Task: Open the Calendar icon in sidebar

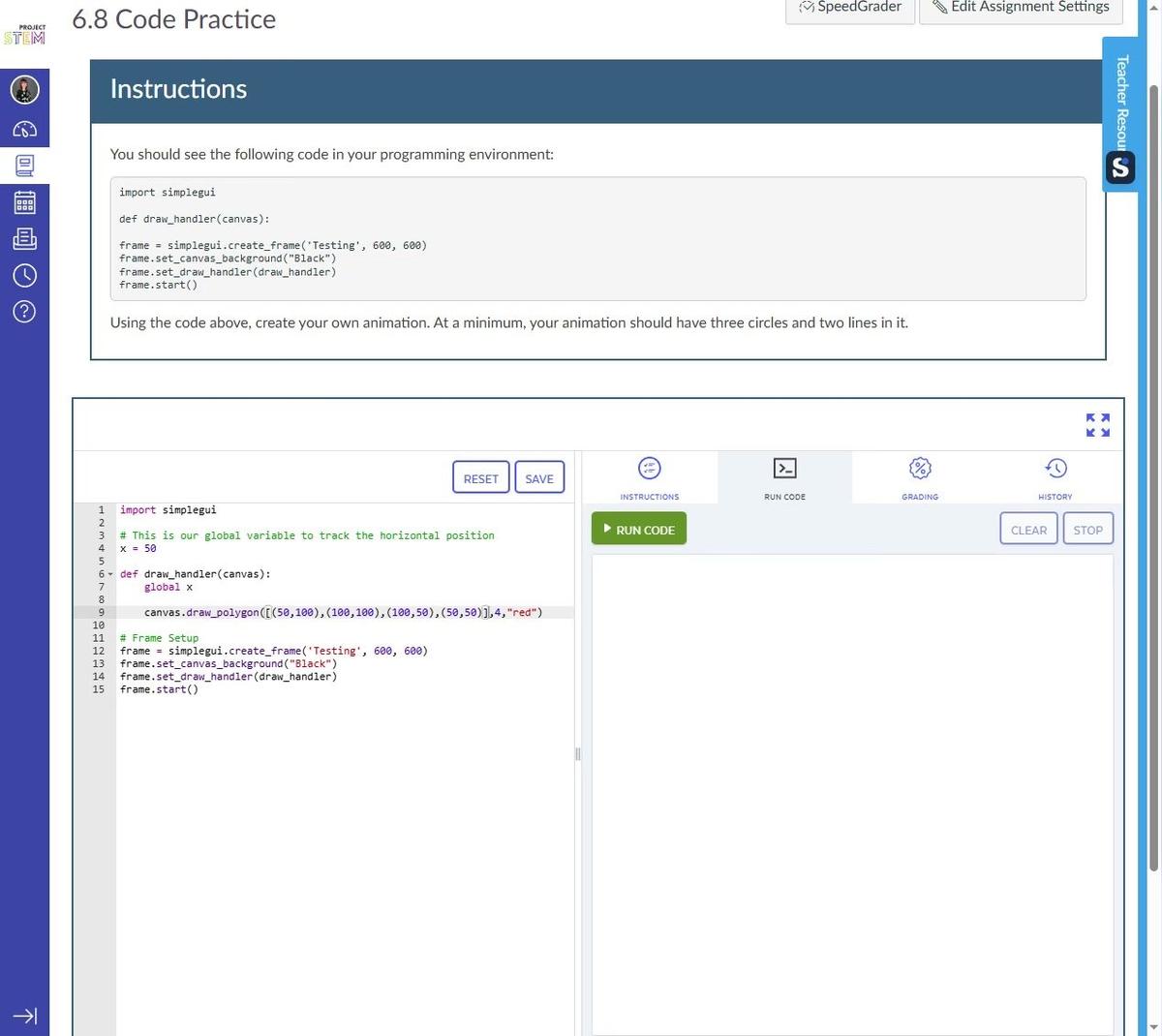Action: pos(24,202)
